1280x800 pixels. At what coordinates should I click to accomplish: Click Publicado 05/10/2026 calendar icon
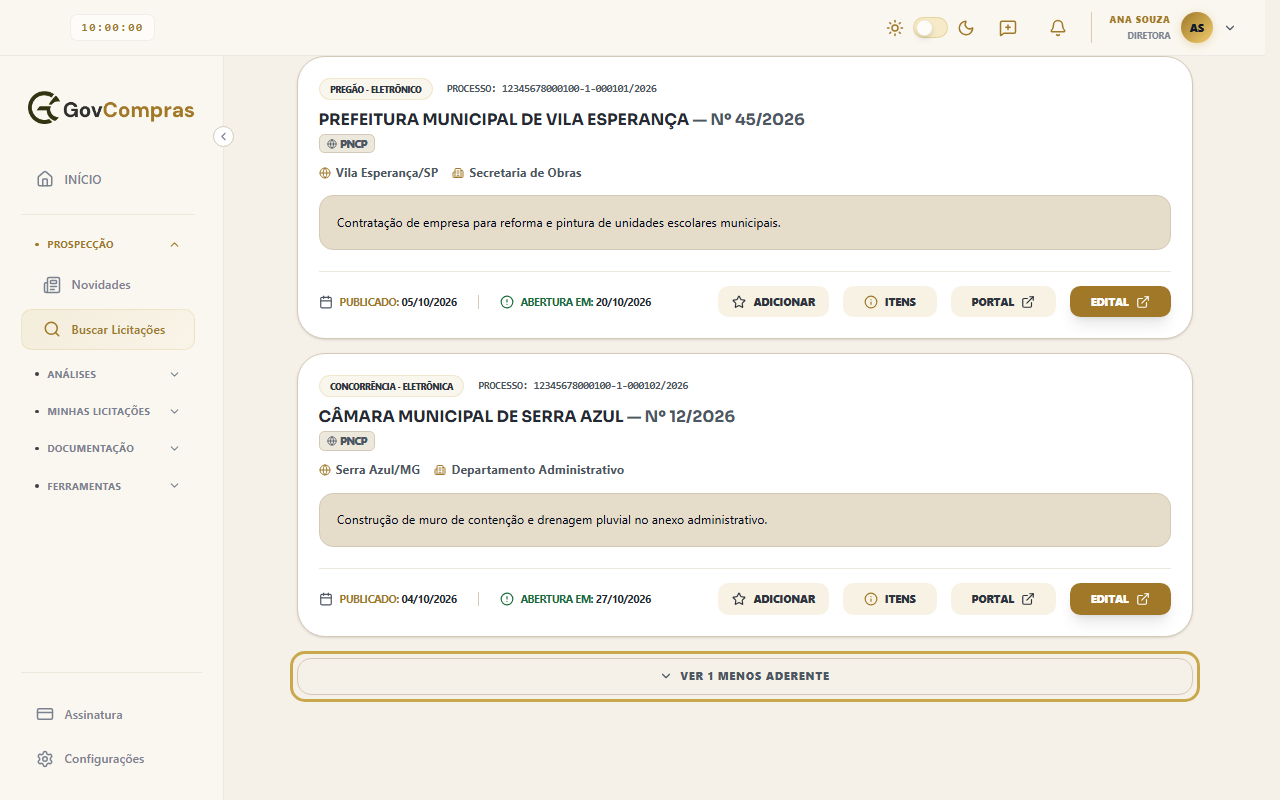(325, 302)
